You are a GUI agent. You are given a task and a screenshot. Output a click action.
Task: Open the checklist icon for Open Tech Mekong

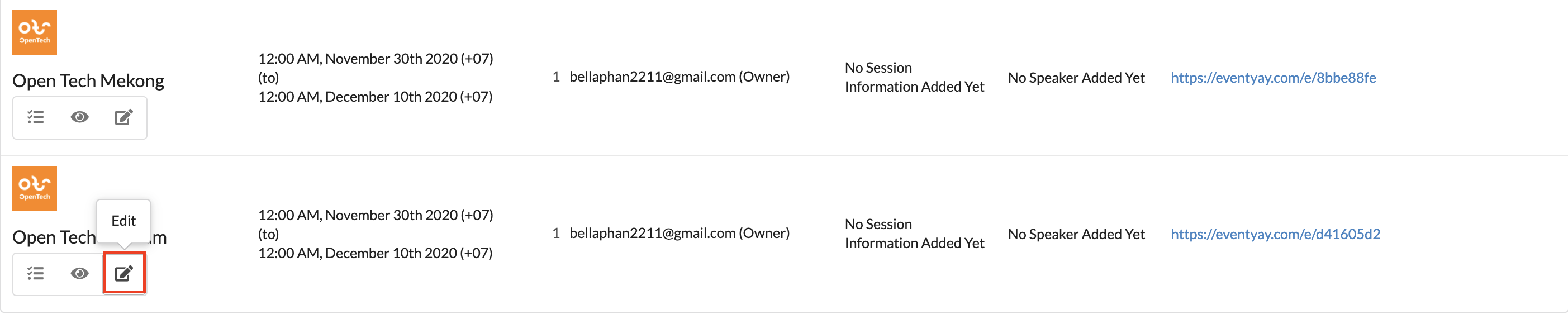(x=35, y=117)
